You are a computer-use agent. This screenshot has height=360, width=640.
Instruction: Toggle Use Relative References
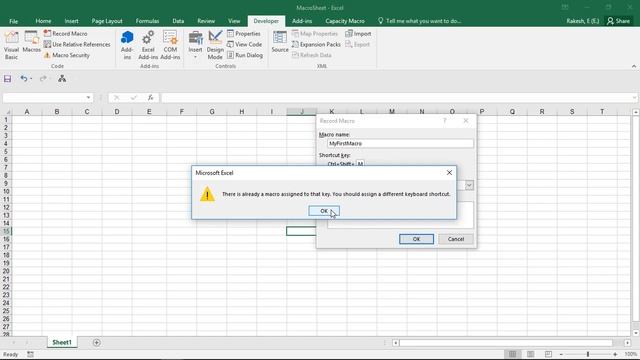[77, 44]
